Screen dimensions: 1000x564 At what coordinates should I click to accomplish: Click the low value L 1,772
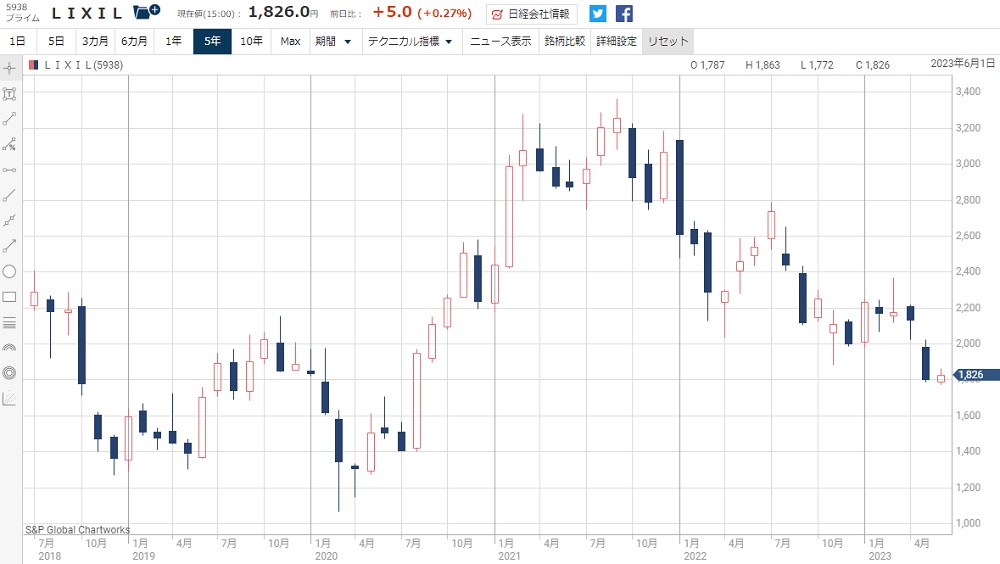point(817,65)
